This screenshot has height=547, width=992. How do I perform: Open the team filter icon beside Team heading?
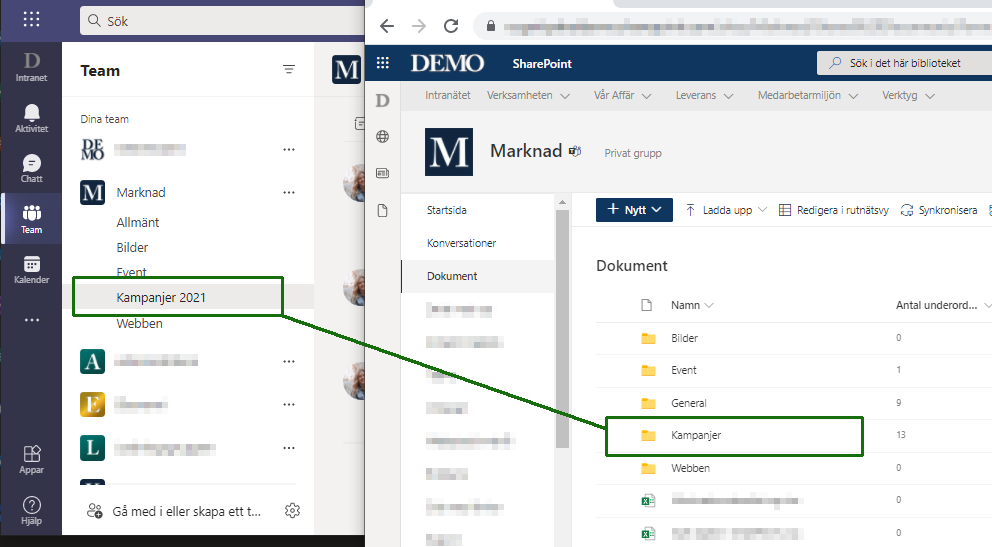click(x=289, y=70)
